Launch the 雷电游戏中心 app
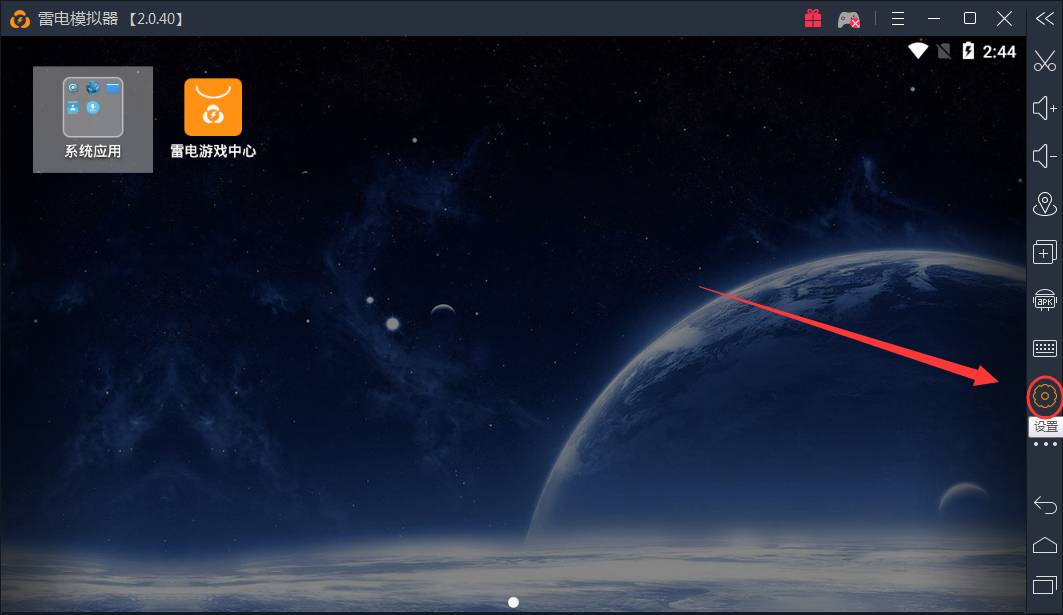Screen dimensions: 1063x615 (x=213, y=119)
